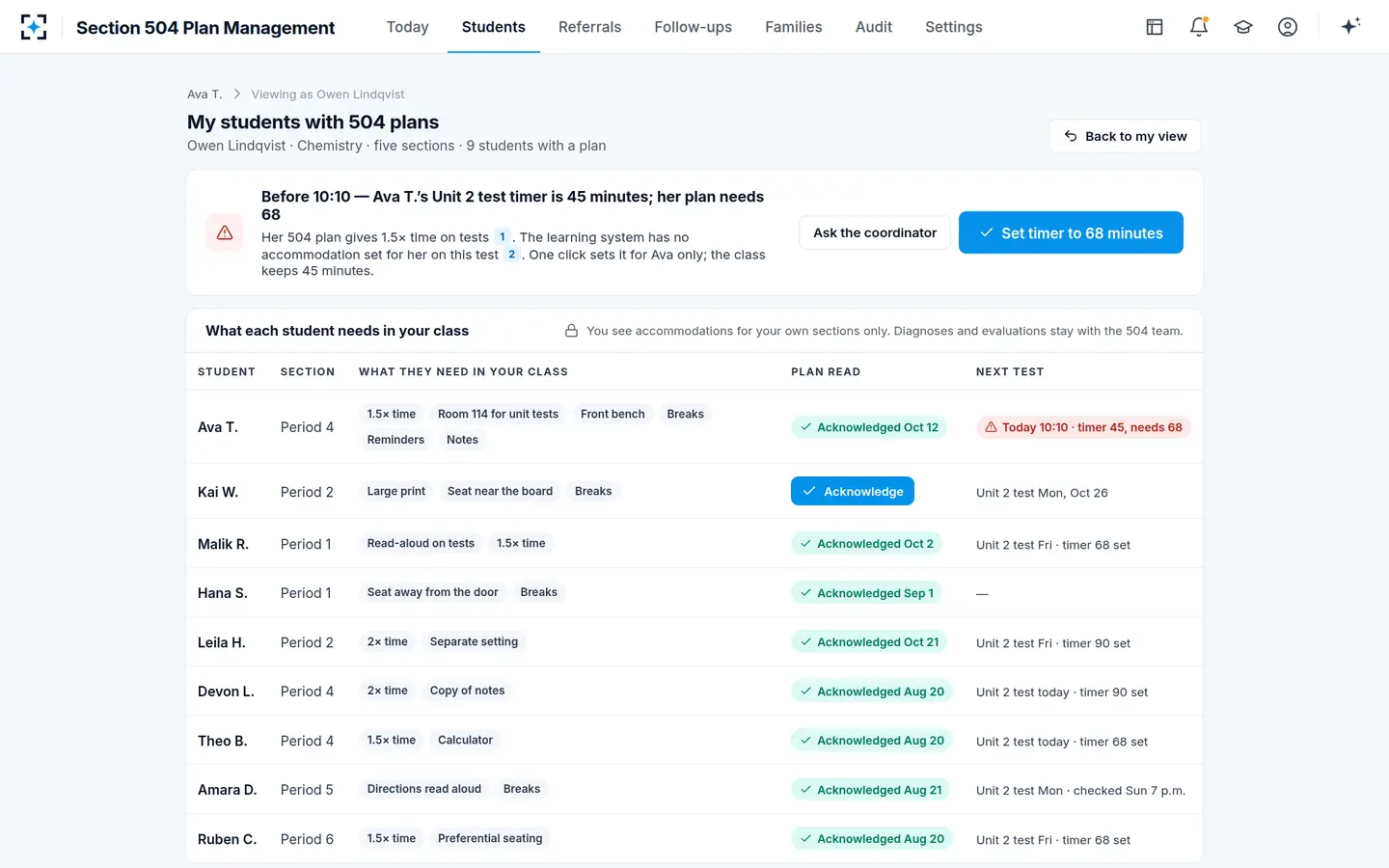Click Ruben C.'s Preferential seating tag
1389x868 pixels.
coord(490,838)
